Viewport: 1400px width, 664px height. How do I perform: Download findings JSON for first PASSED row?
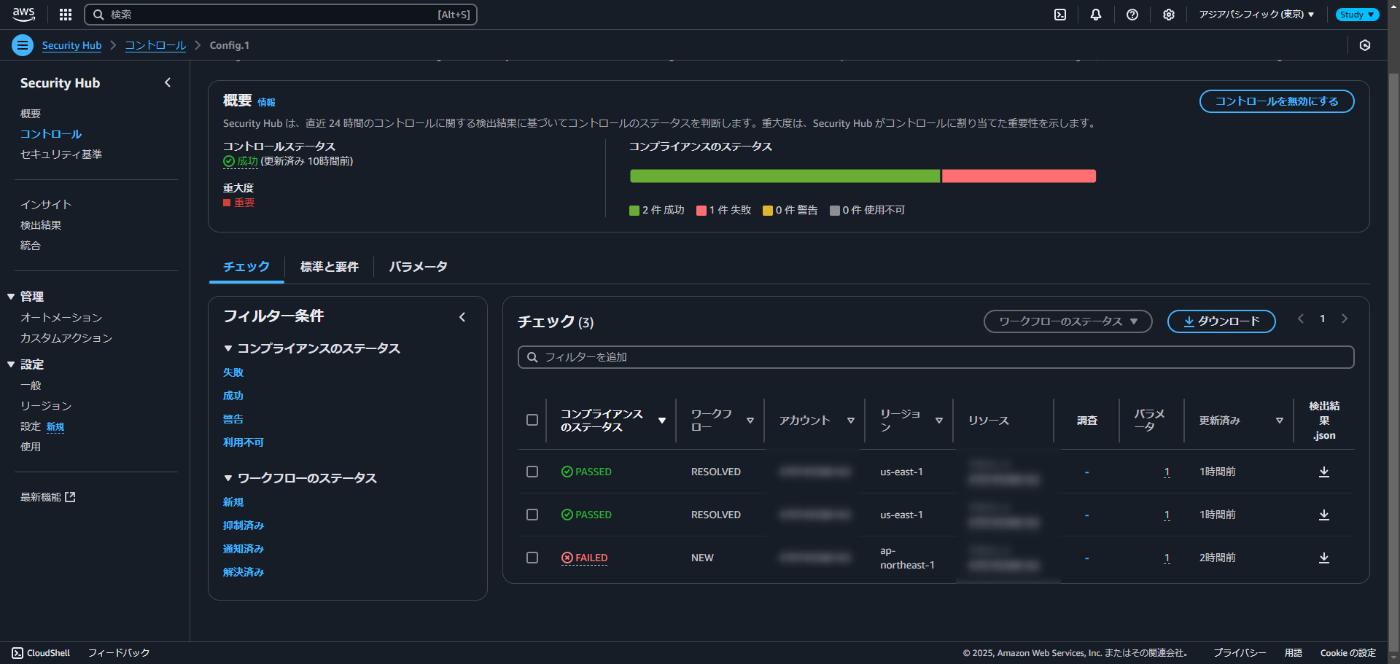click(x=1324, y=471)
